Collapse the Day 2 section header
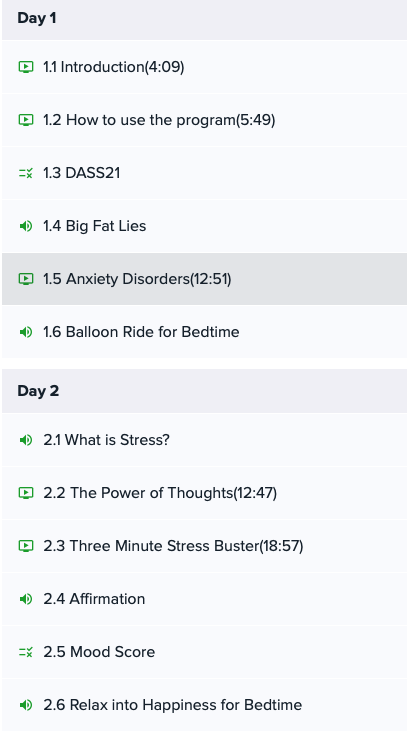Image resolution: width=407 pixels, height=732 pixels. click(x=204, y=391)
